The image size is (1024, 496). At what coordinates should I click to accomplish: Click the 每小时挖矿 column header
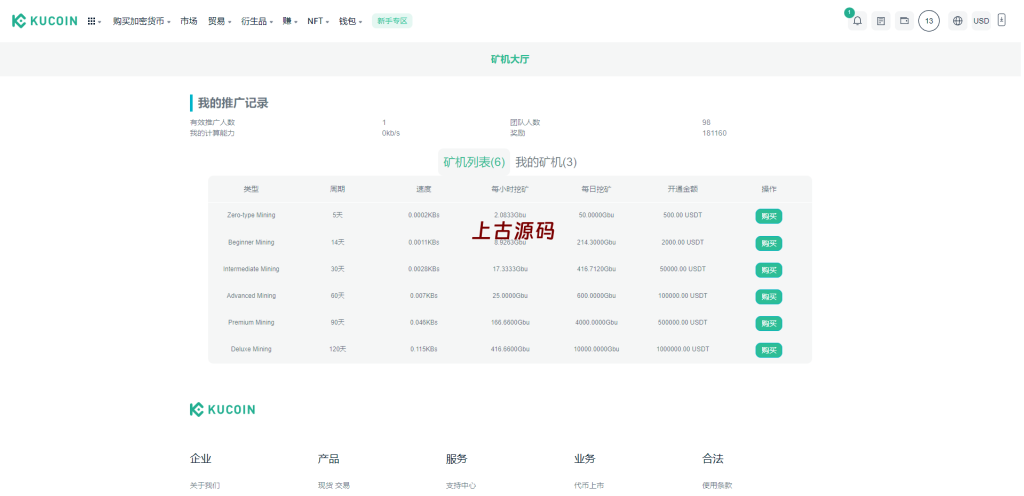pyautogui.click(x=510, y=189)
